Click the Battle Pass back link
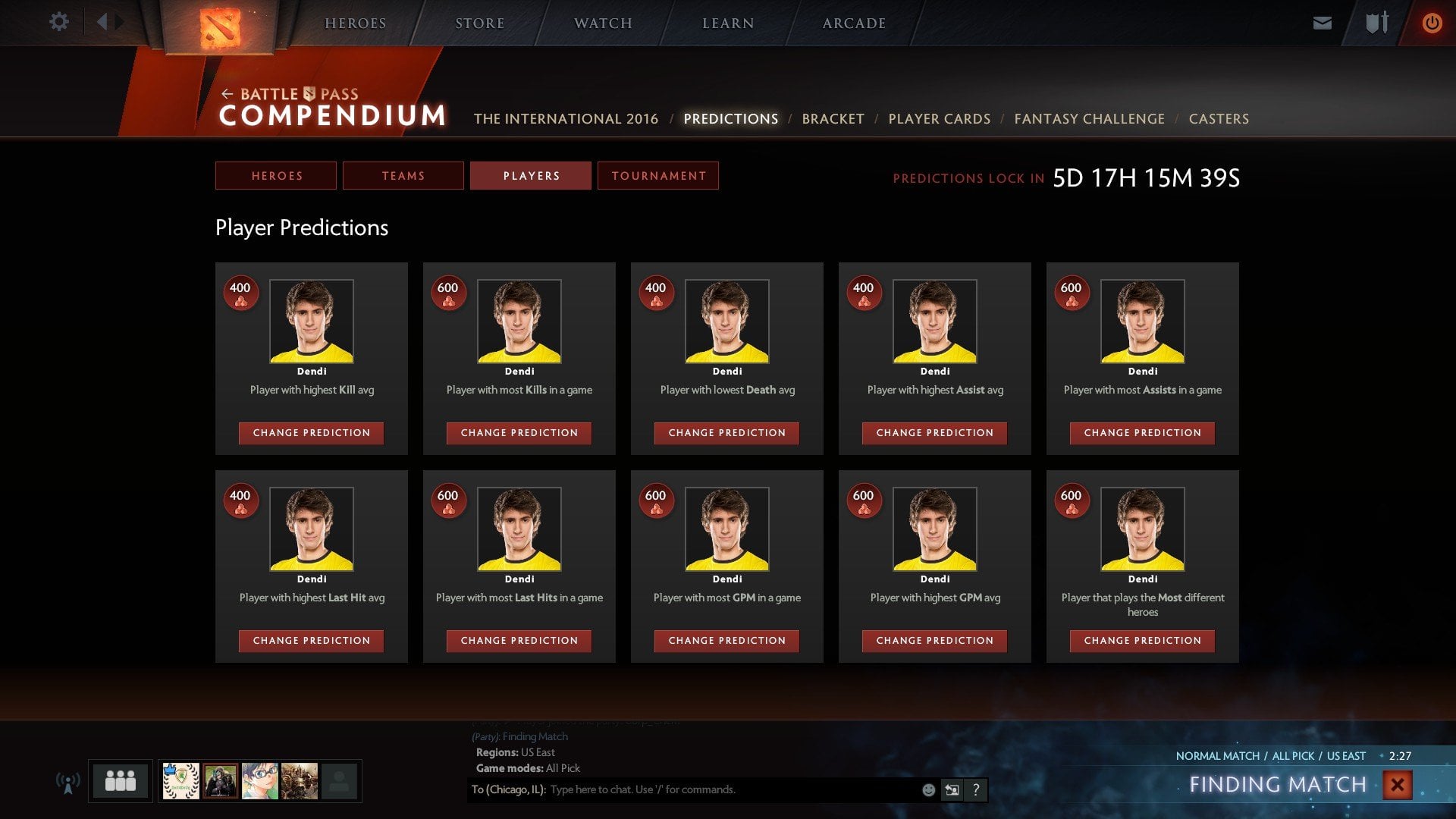The width and height of the screenshot is (1456, 819). [290, 94]
